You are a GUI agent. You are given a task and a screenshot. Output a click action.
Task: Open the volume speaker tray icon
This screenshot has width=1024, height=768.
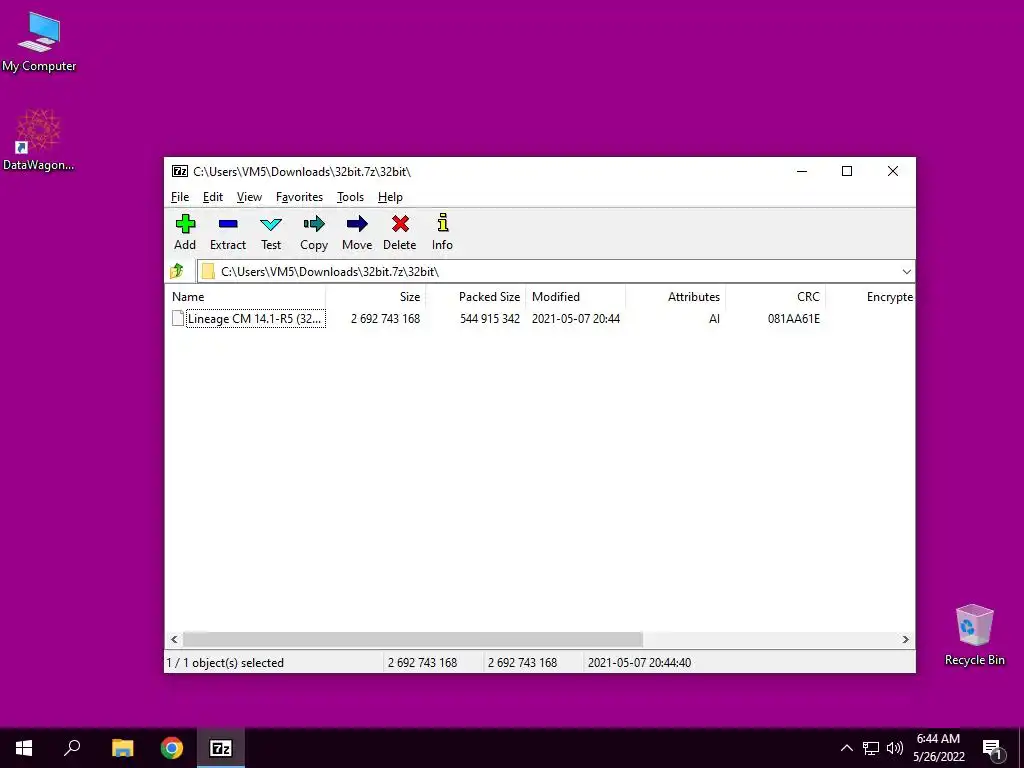pyautogui.click(x=895, y=748)
